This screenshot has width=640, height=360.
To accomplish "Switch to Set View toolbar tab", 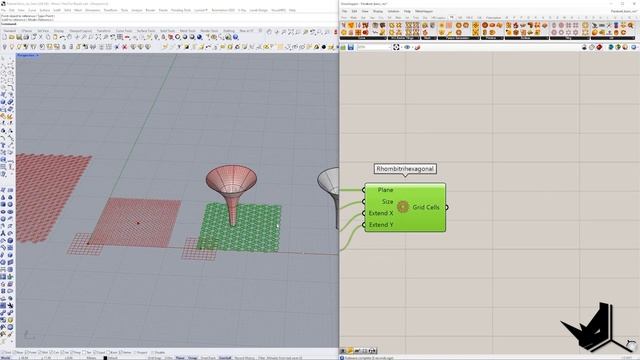I will tap(43, 31).
